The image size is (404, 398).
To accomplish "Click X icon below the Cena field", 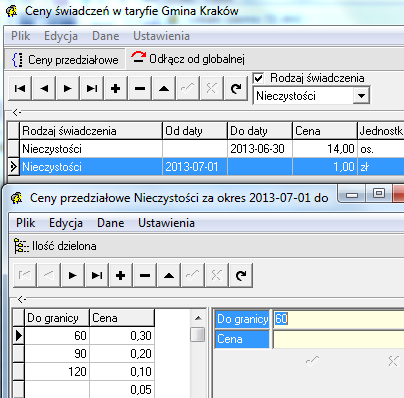I will pyautogui.click(x=394, y=361).
